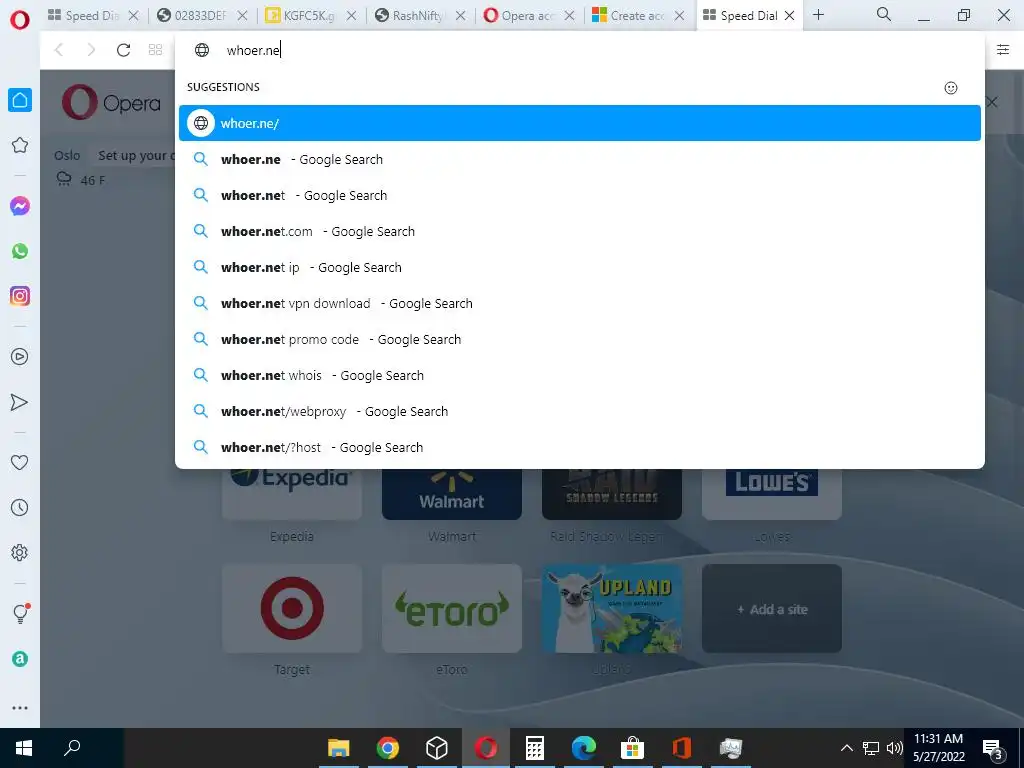Click the '+ Add a site' tile

pyautogui.click(x=772, y=608)
